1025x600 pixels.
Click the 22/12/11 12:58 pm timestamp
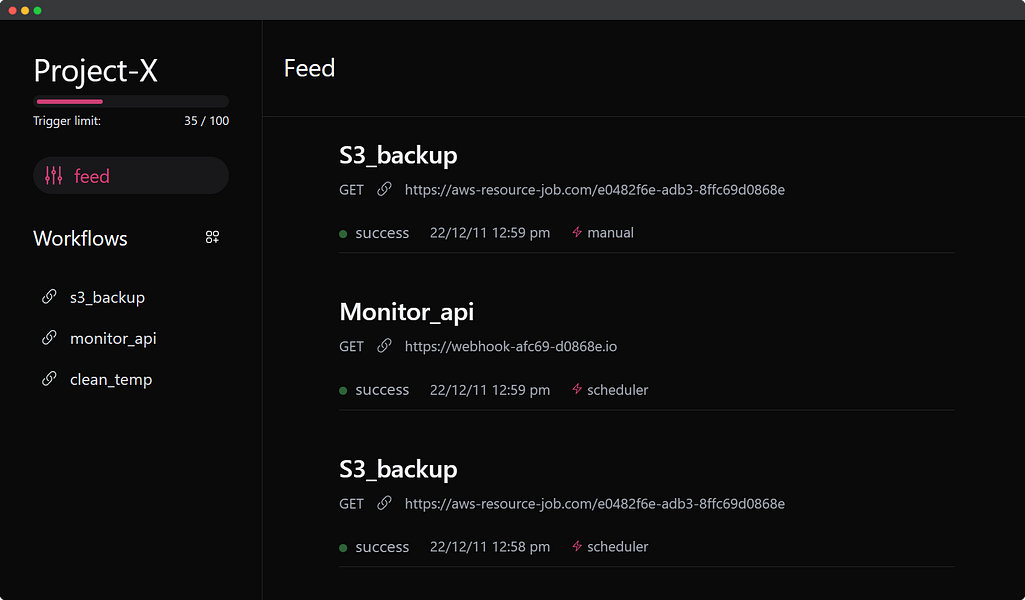tap(490, 546)
